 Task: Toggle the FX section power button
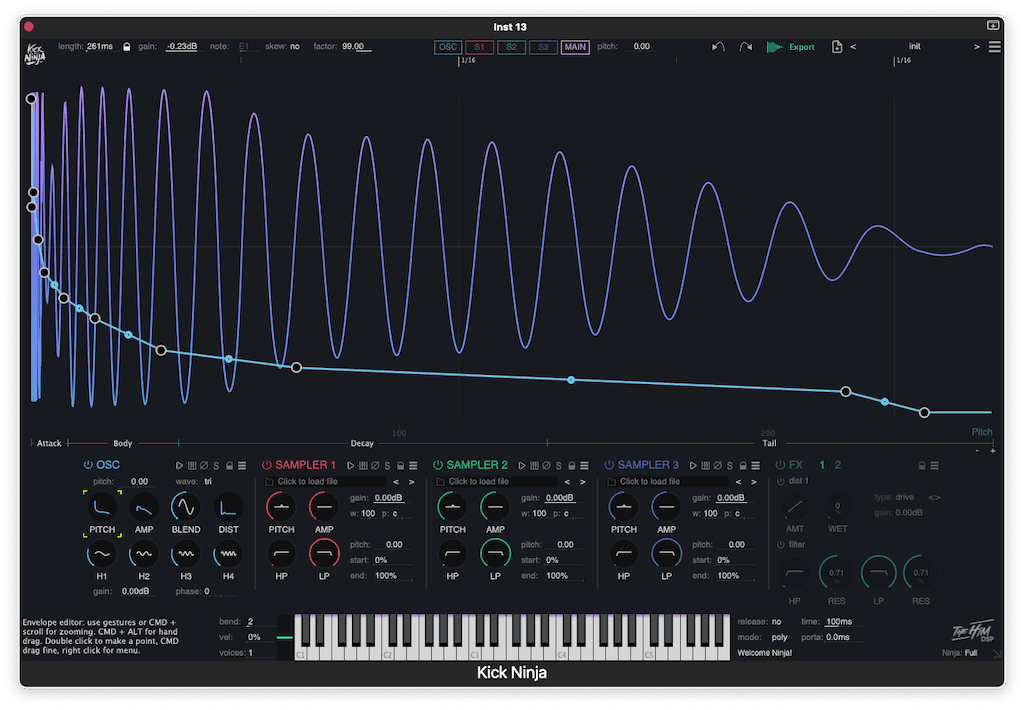780,465
